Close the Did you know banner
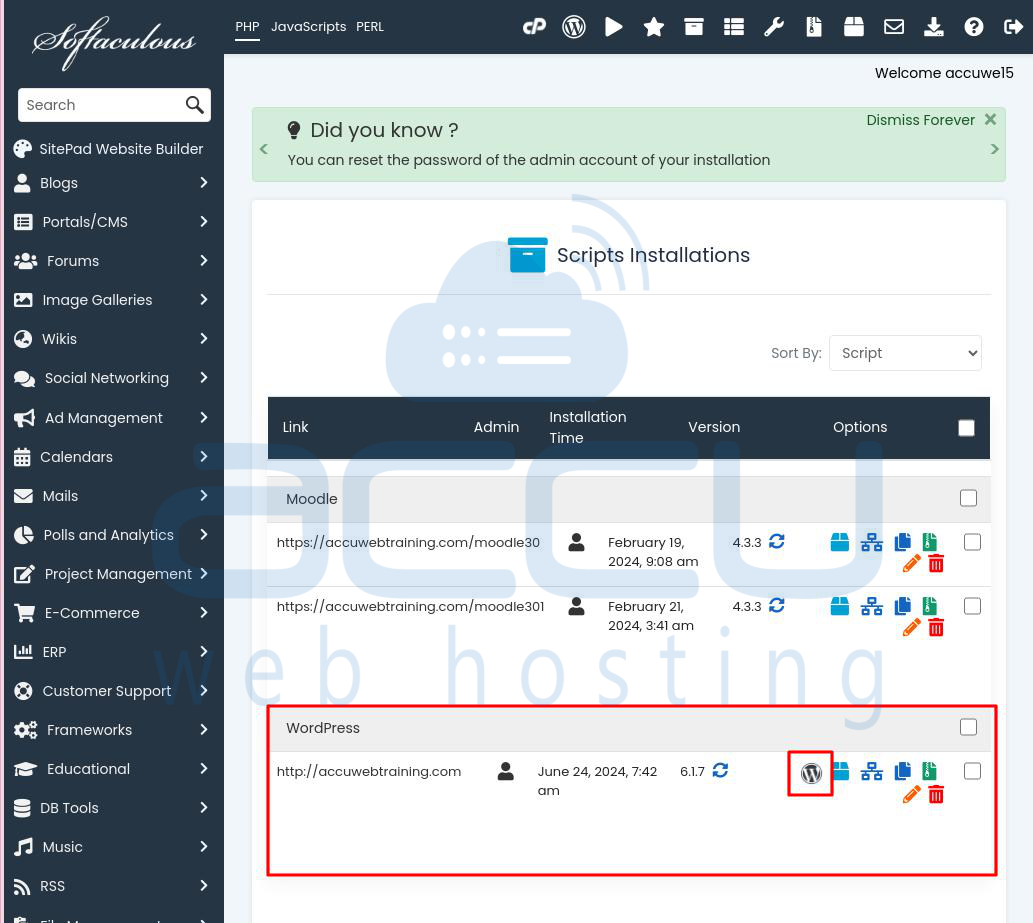 point(990,119)
